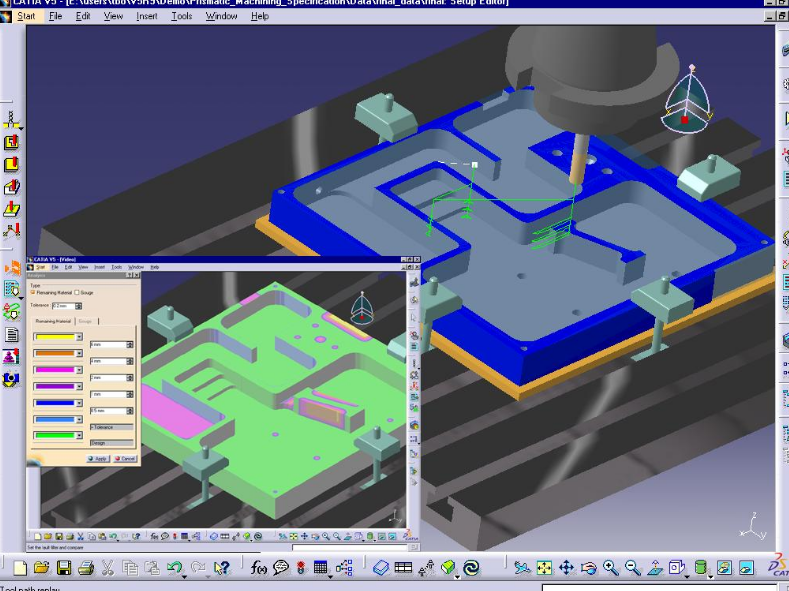Open the Undo history dropdown arrow
The image size is (789, 591).
tap(185, 575)
